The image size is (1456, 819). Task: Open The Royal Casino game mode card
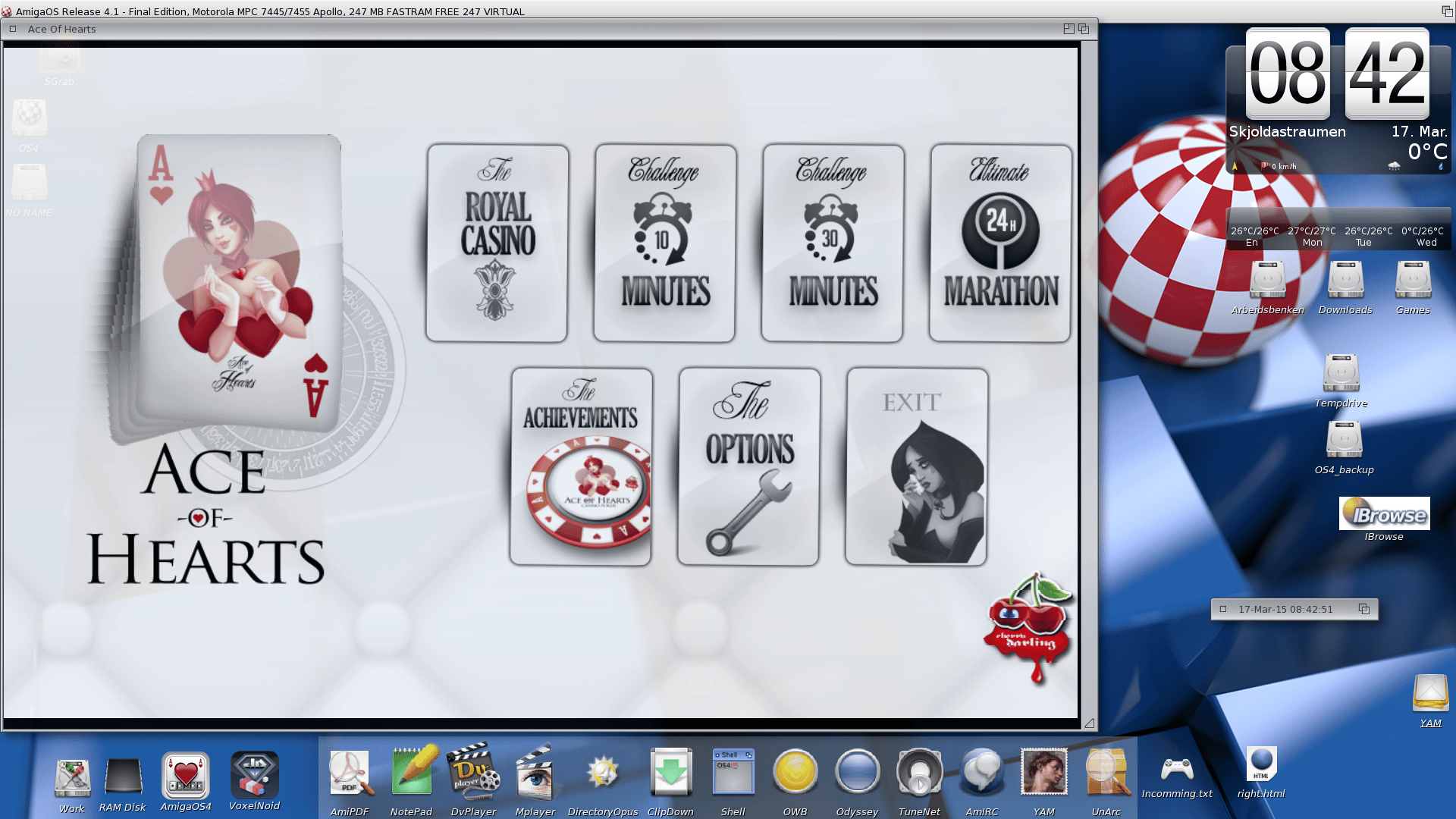click(x=497, y=243)
